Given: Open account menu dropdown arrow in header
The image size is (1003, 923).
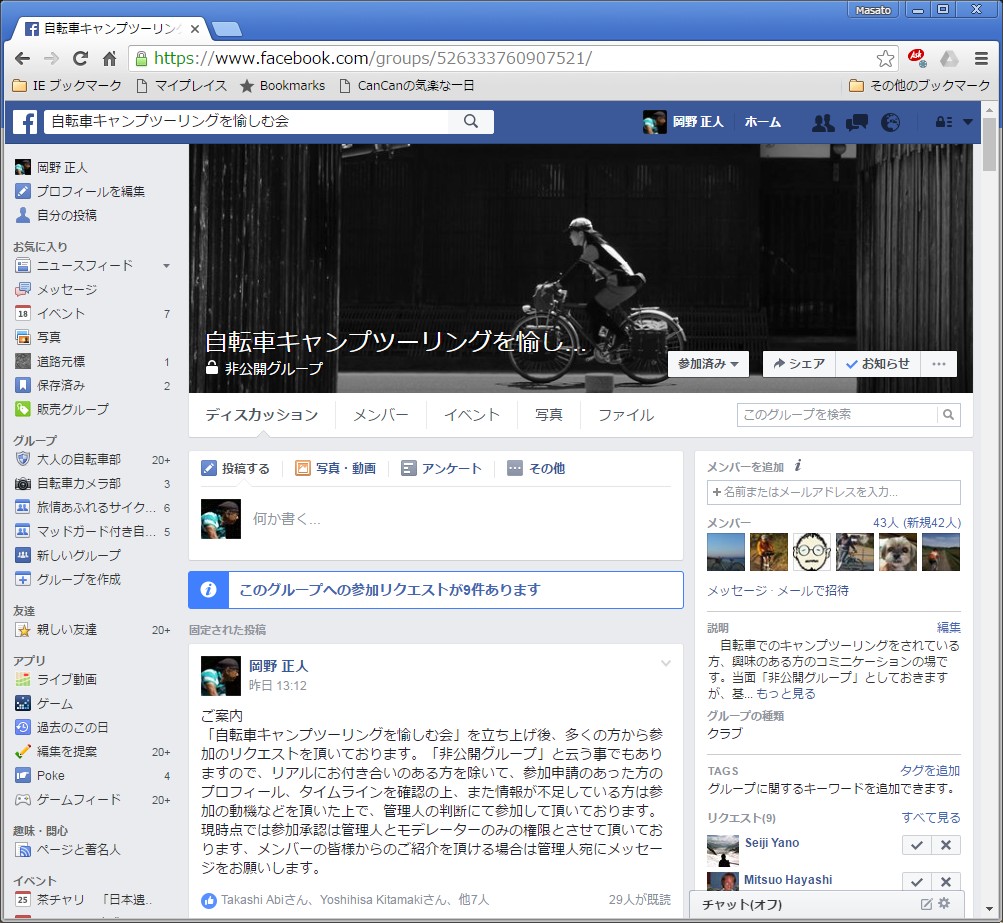Looking at the screenshot, I should click(967, 122).
